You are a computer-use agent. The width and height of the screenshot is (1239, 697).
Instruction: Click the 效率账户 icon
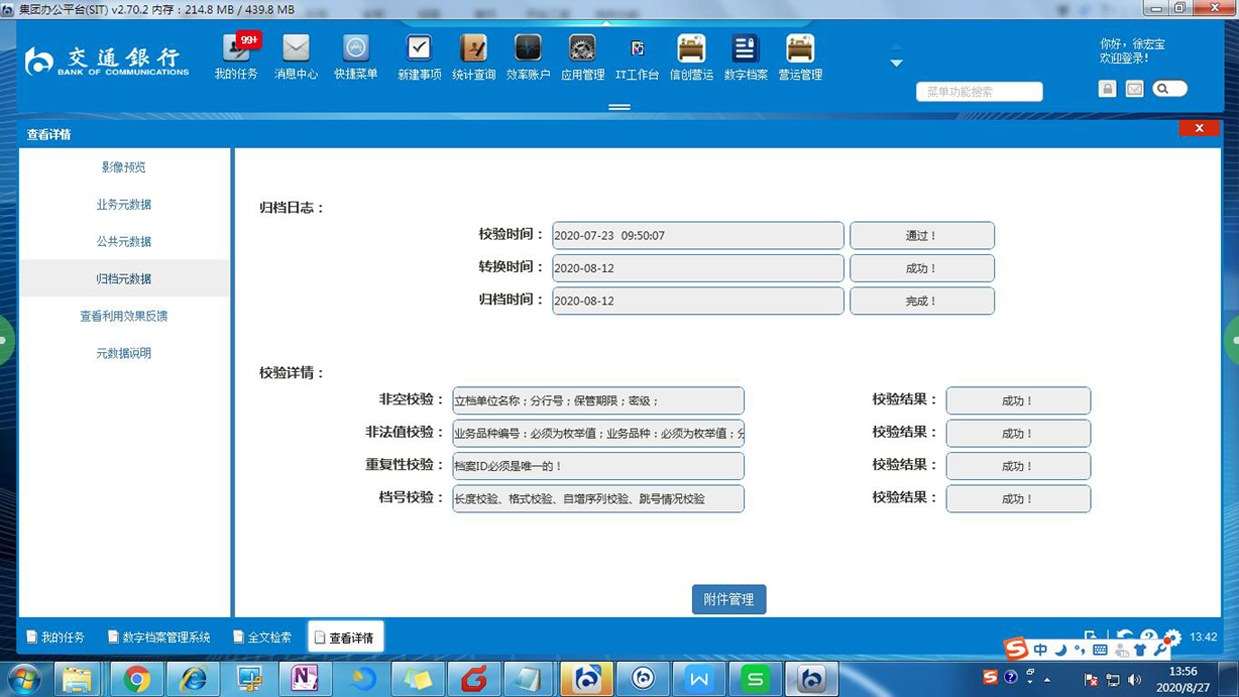tap(527, 56)
